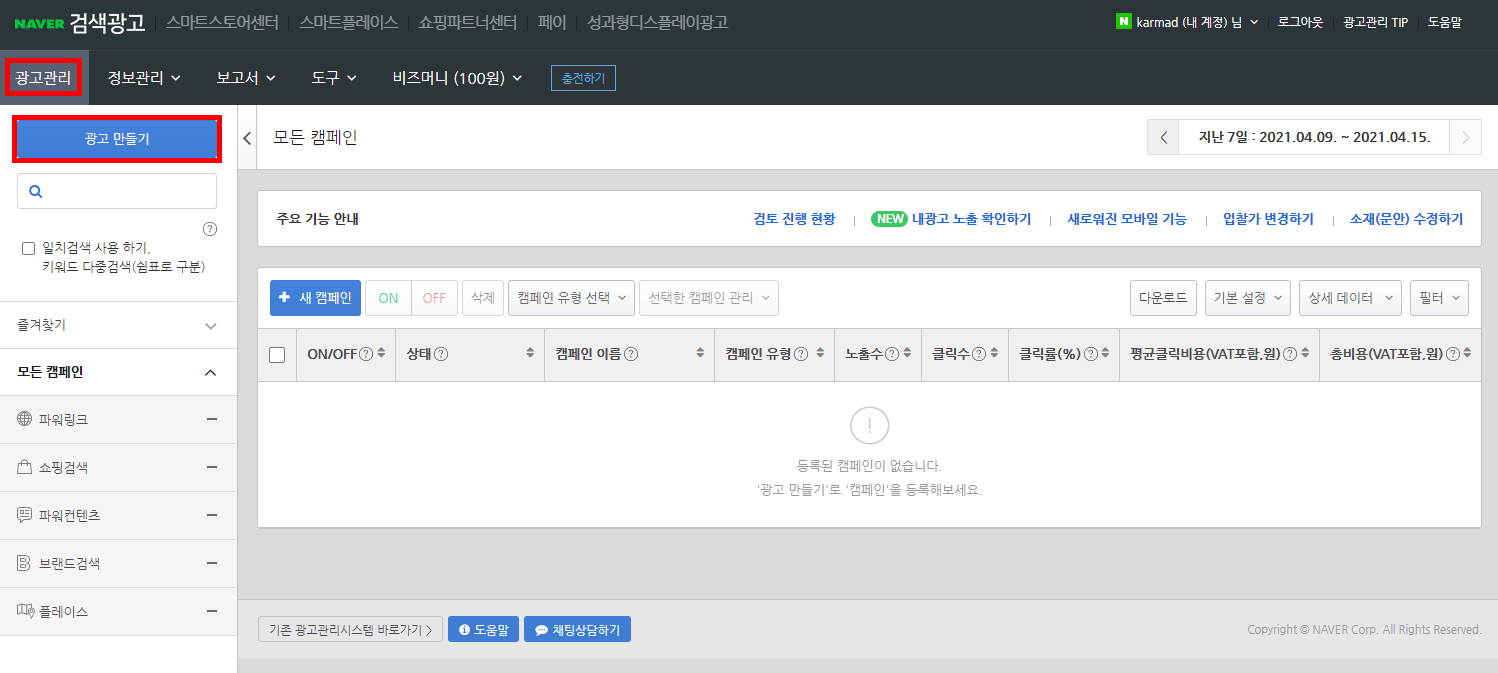Collapse 브랜드검색 minus icon
The width and height of the screenshot is (1498, 673).
point(212,563)
